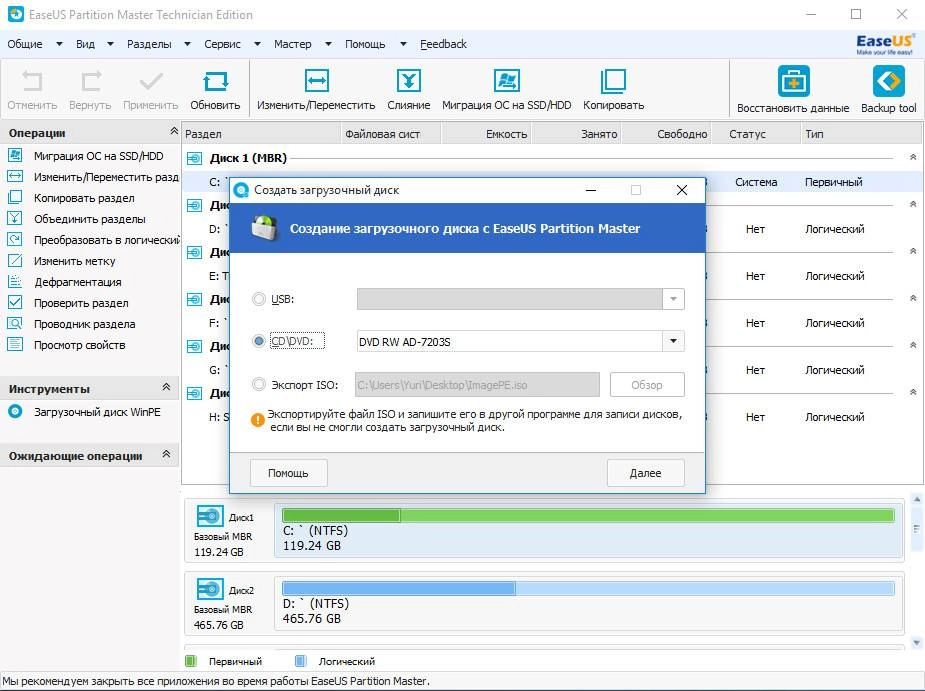The width and height of the screenshot is (925, 691).
Task: Open the Вид menu arrow
Action: tap(110, 44)
